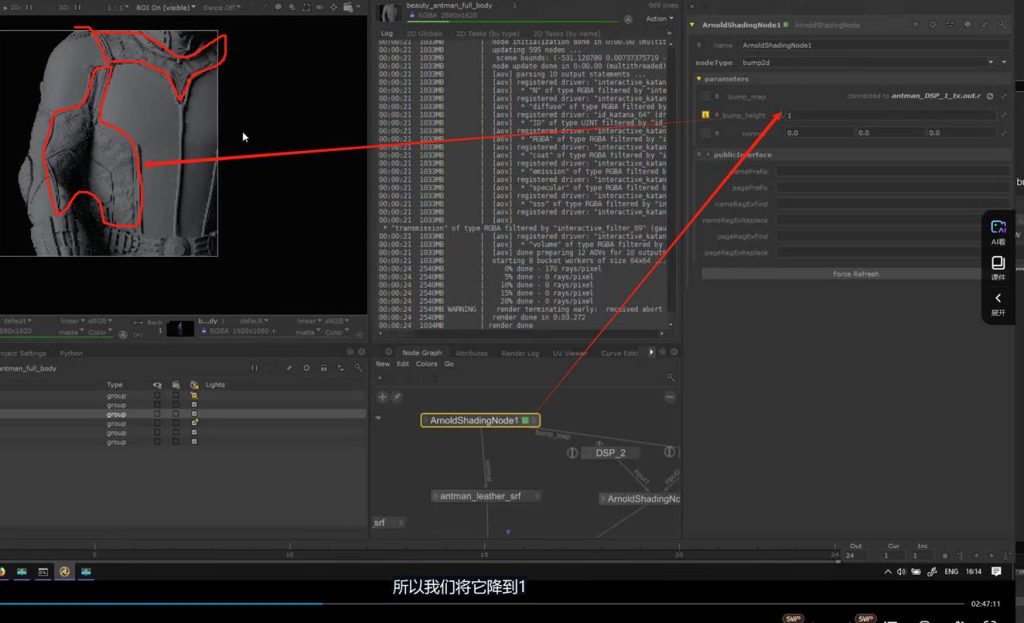
Task: Click the pin icon beside the plus button
Action: [396, 397]
